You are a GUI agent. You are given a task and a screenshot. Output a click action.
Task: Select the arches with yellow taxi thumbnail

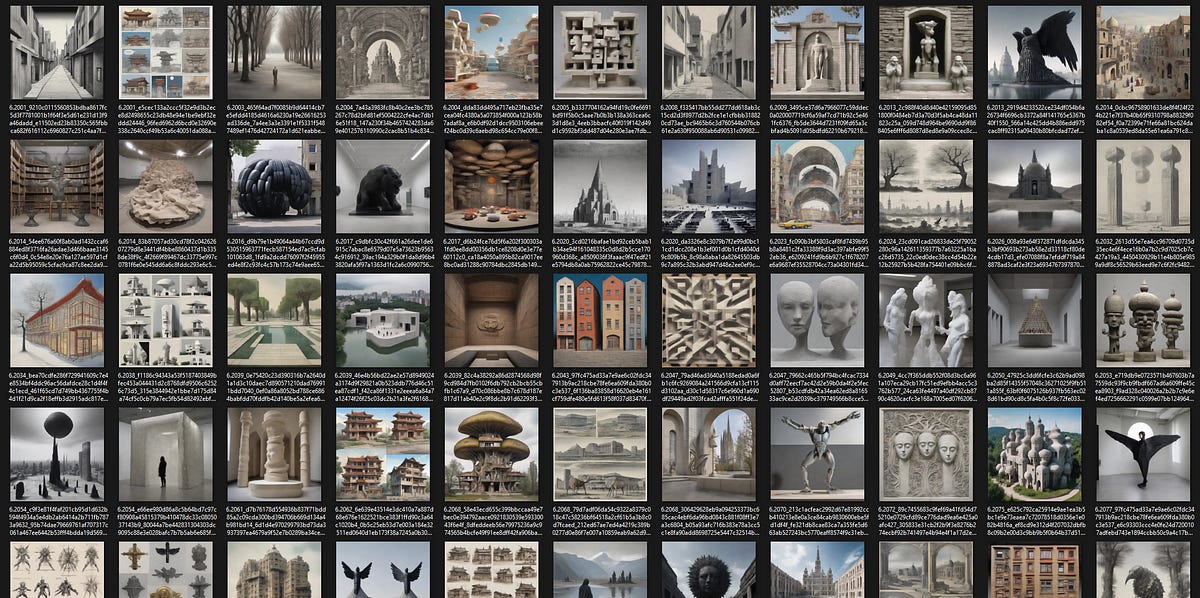817,186
